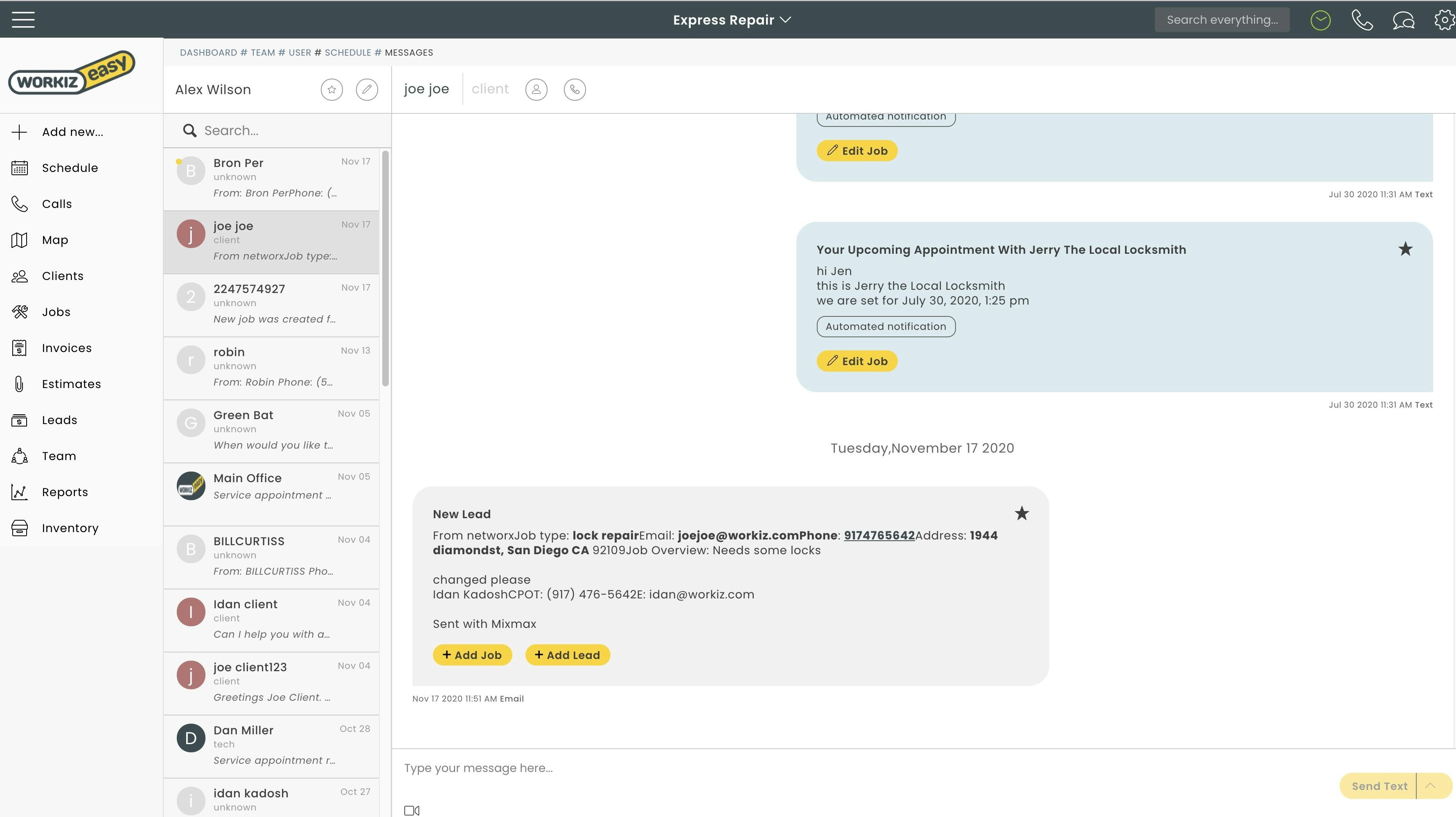The image size is (1456, 817).
Task: Toggle star filter next to Alex Wilson
Action: tap(332, 89)
